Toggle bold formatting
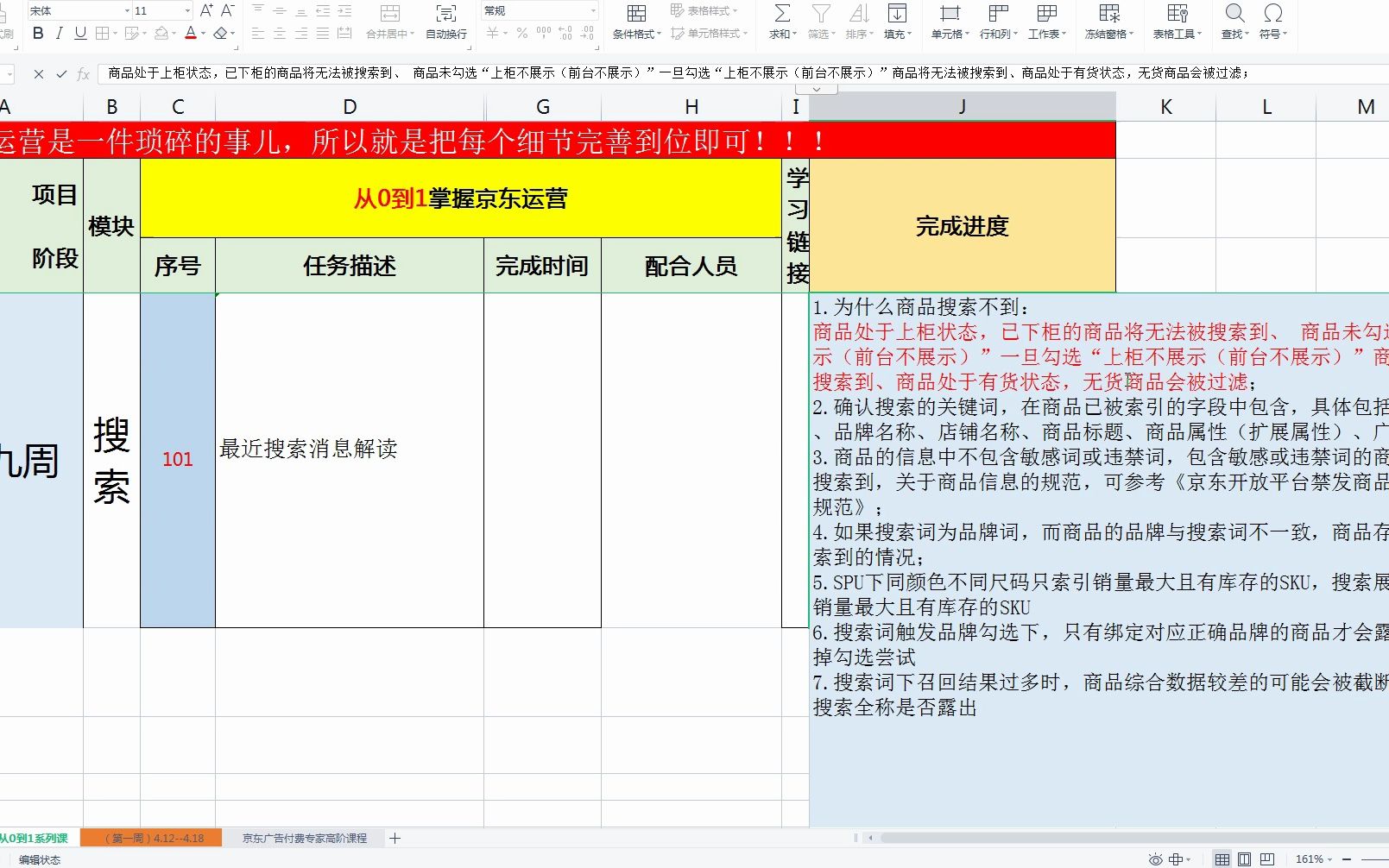This screenshot has width=1389, height=868. (38, 33)
